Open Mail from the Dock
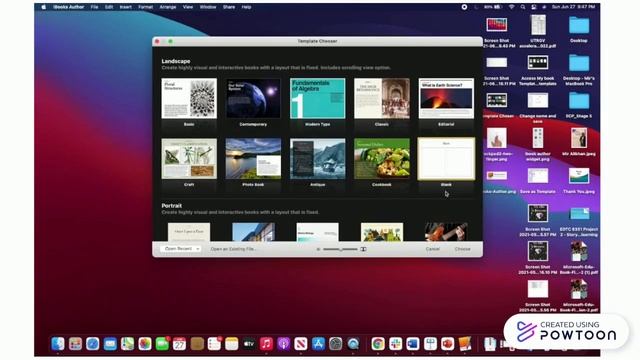640x360 pixels. tap(110, 344)
